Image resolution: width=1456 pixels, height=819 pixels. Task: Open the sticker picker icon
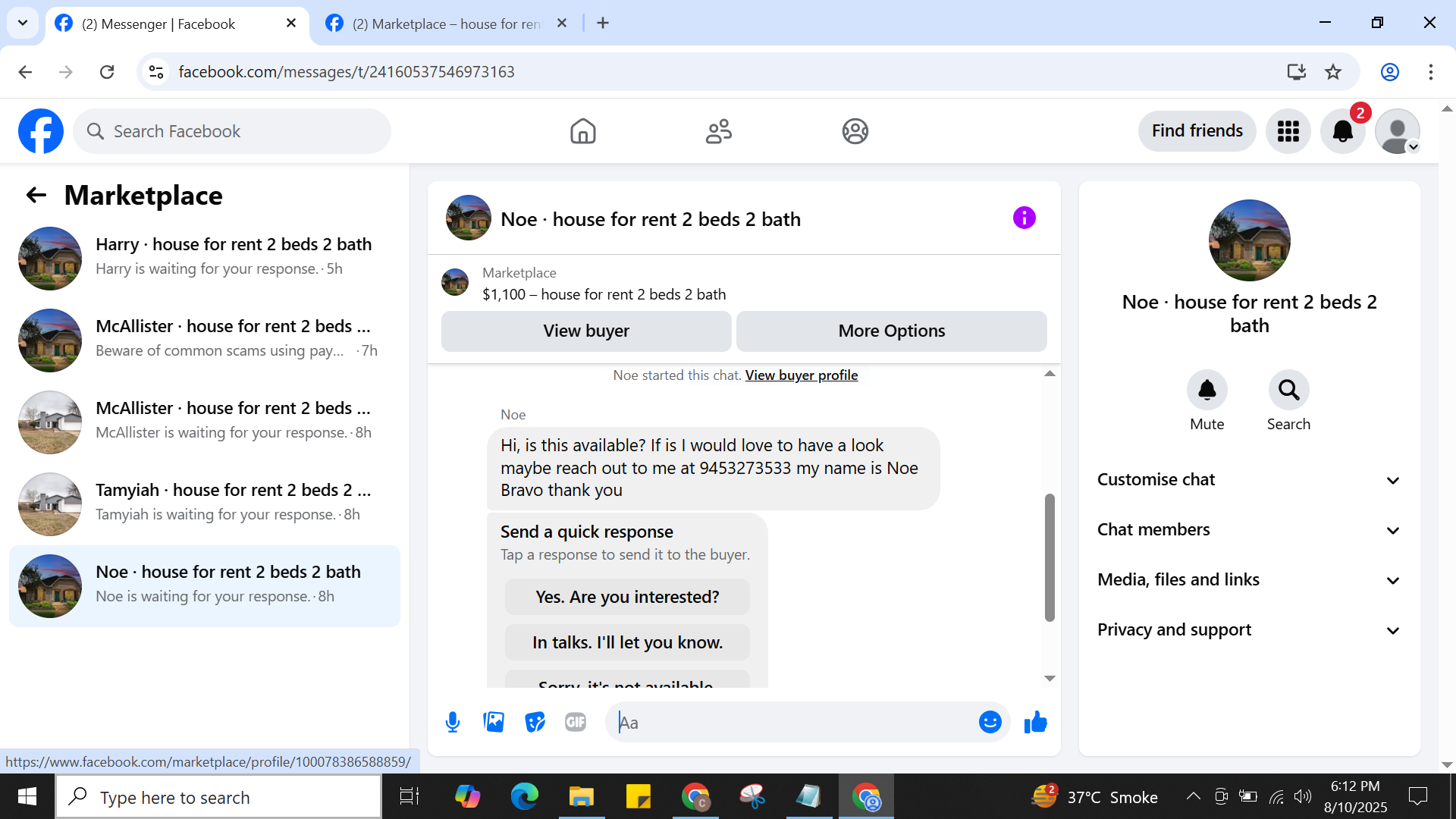click(535, 722)
